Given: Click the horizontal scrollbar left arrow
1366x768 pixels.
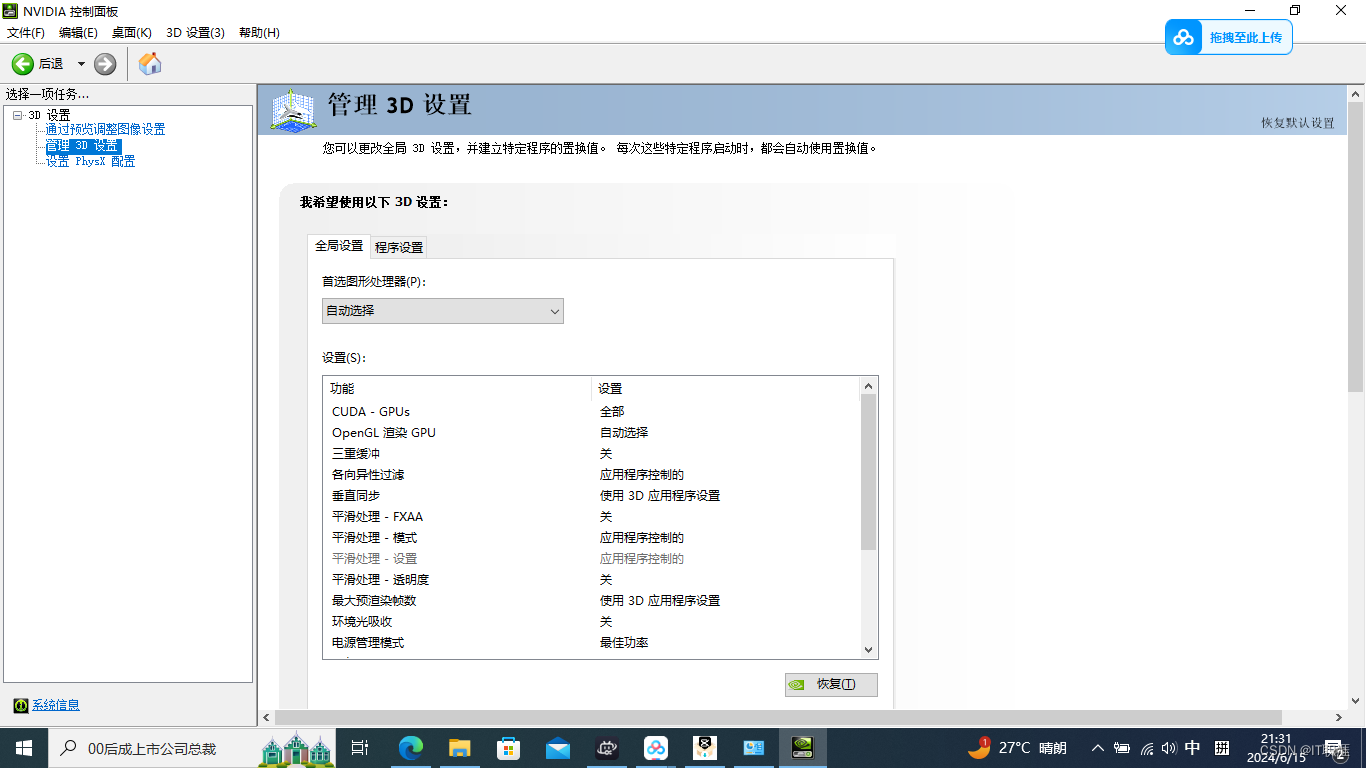Looking at the screenshot, I should (266, 718).
